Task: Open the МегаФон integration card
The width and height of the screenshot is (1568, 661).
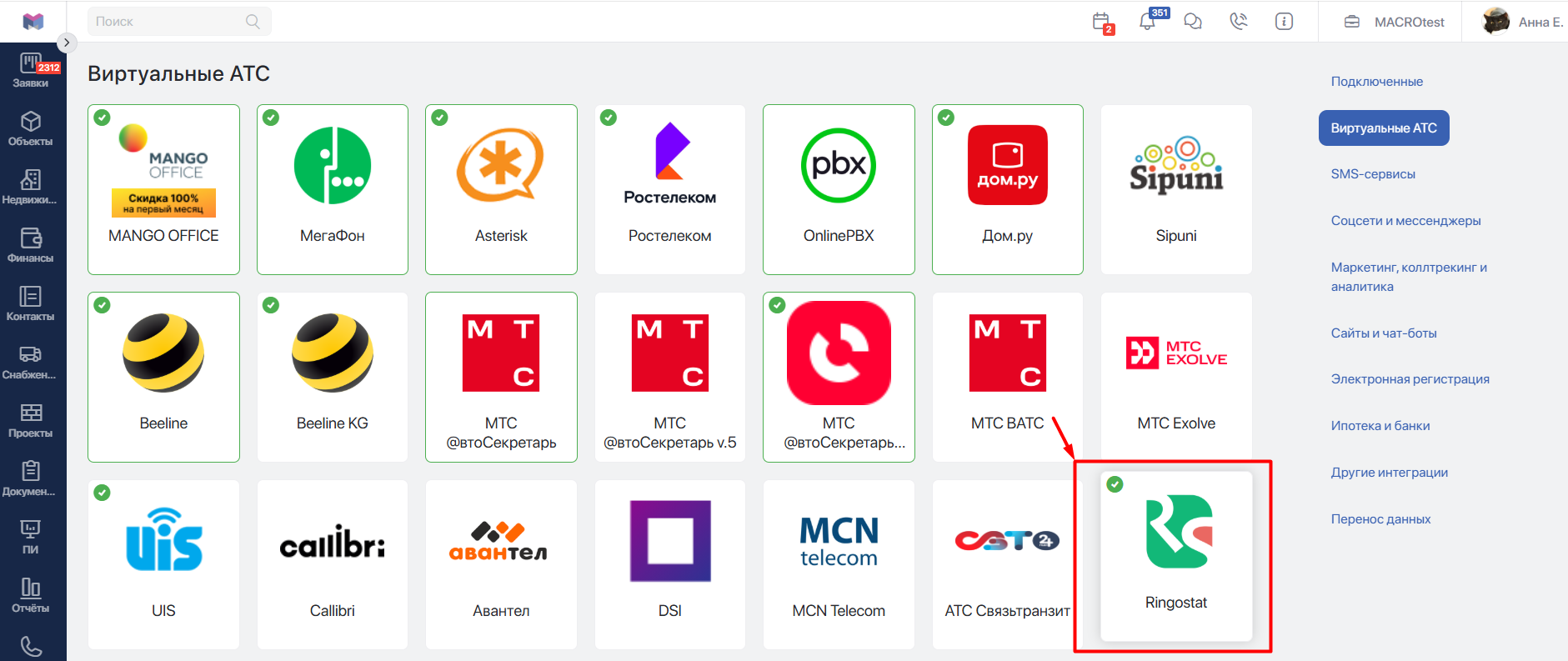Action: (x=333, y=189)
